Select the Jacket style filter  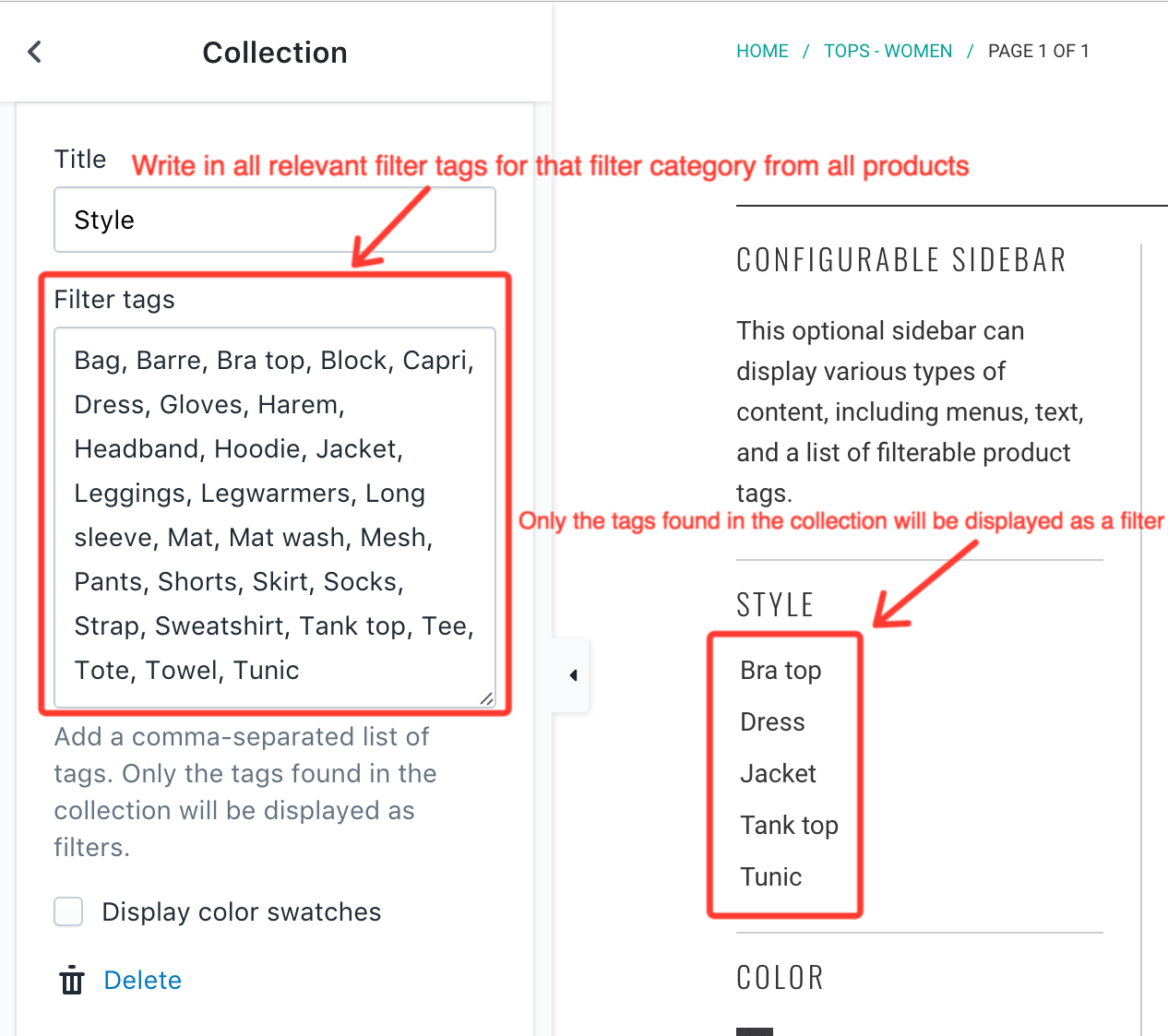778,774
